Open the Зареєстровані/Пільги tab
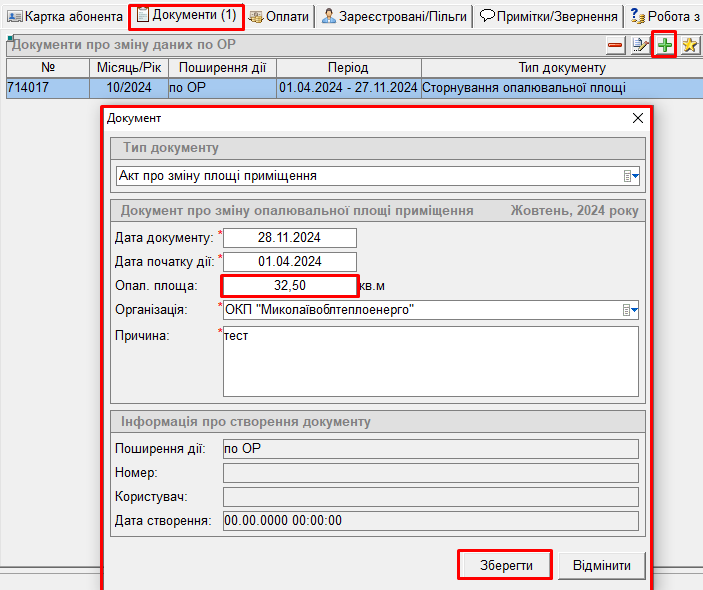 (x=394, y=16)
